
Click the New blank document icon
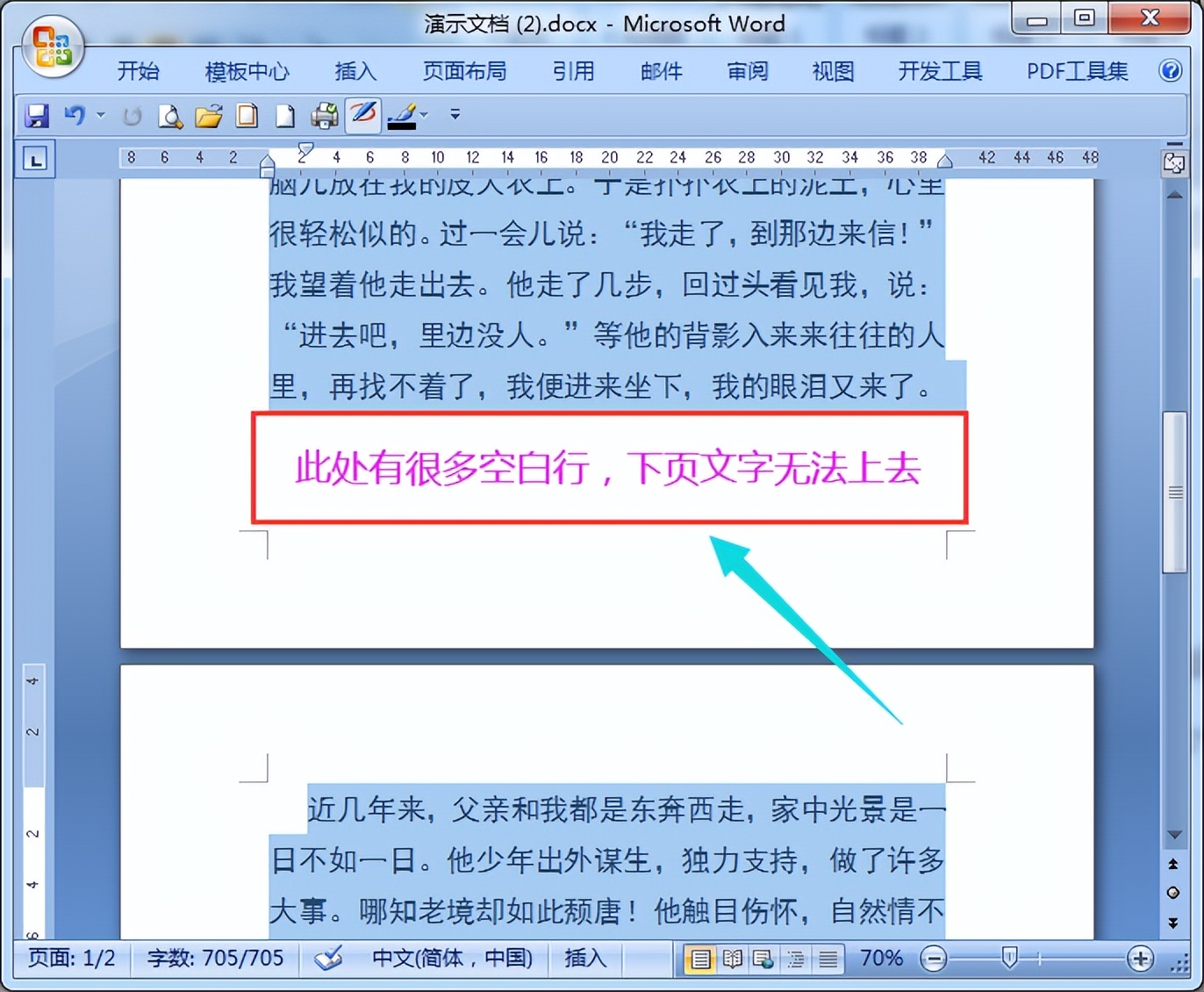click(284, 115)
